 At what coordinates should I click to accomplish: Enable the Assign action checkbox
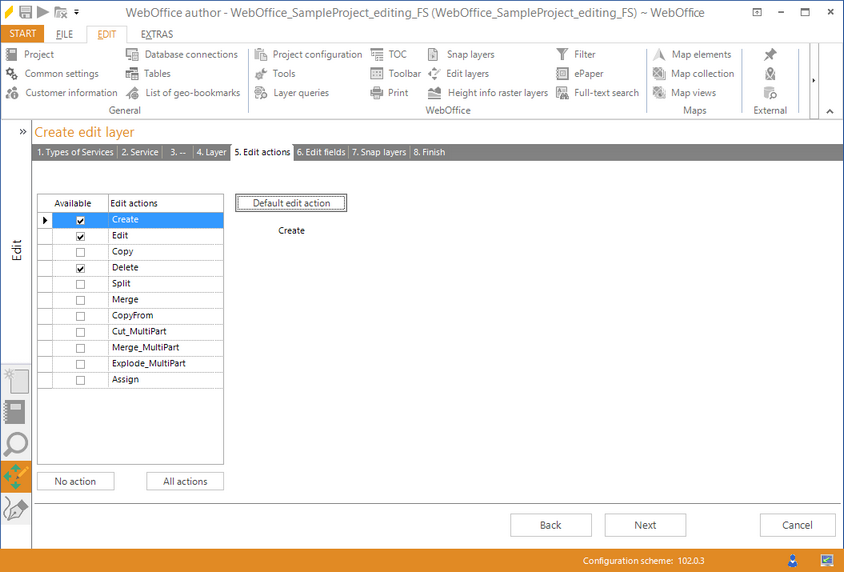(80, 380)
